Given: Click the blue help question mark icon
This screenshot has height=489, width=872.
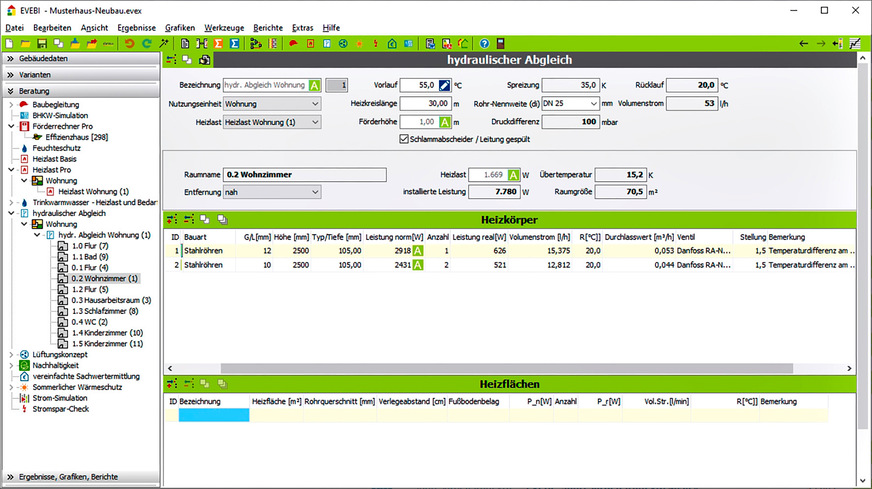Looking at the screenshot, I should (484, 44).
